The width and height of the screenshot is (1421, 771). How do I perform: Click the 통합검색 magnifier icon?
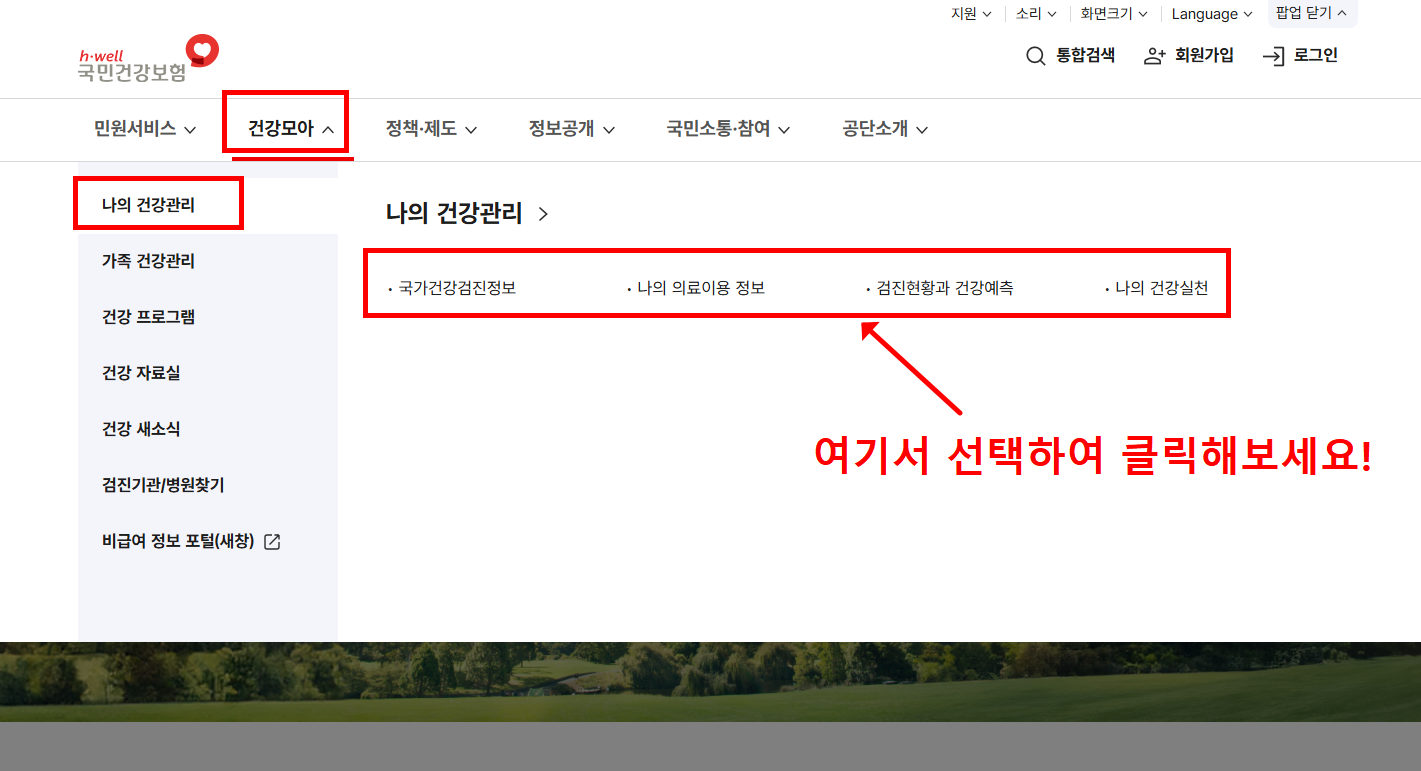1035,56
